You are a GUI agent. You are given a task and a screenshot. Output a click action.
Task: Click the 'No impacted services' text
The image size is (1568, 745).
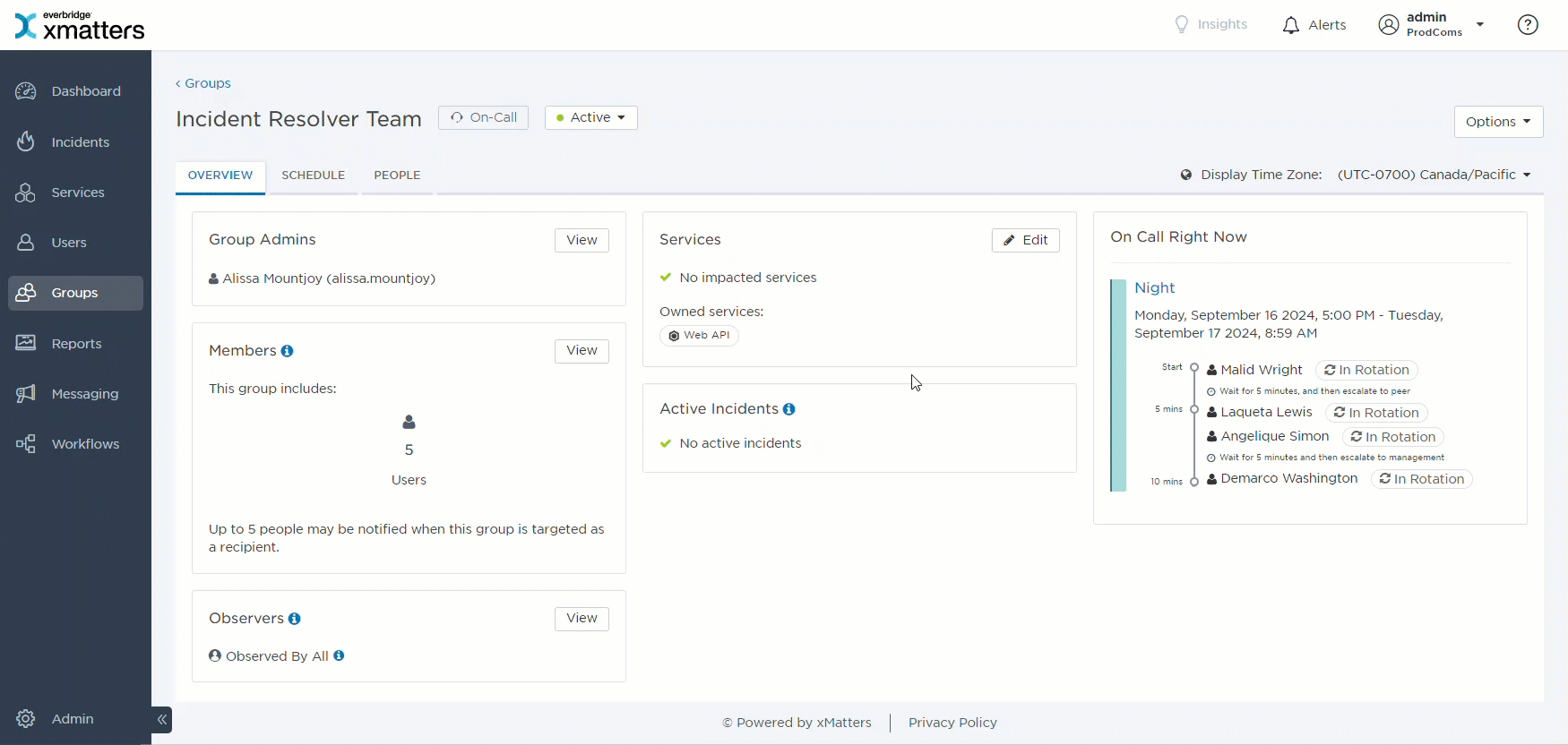click(x=748, y=278)
